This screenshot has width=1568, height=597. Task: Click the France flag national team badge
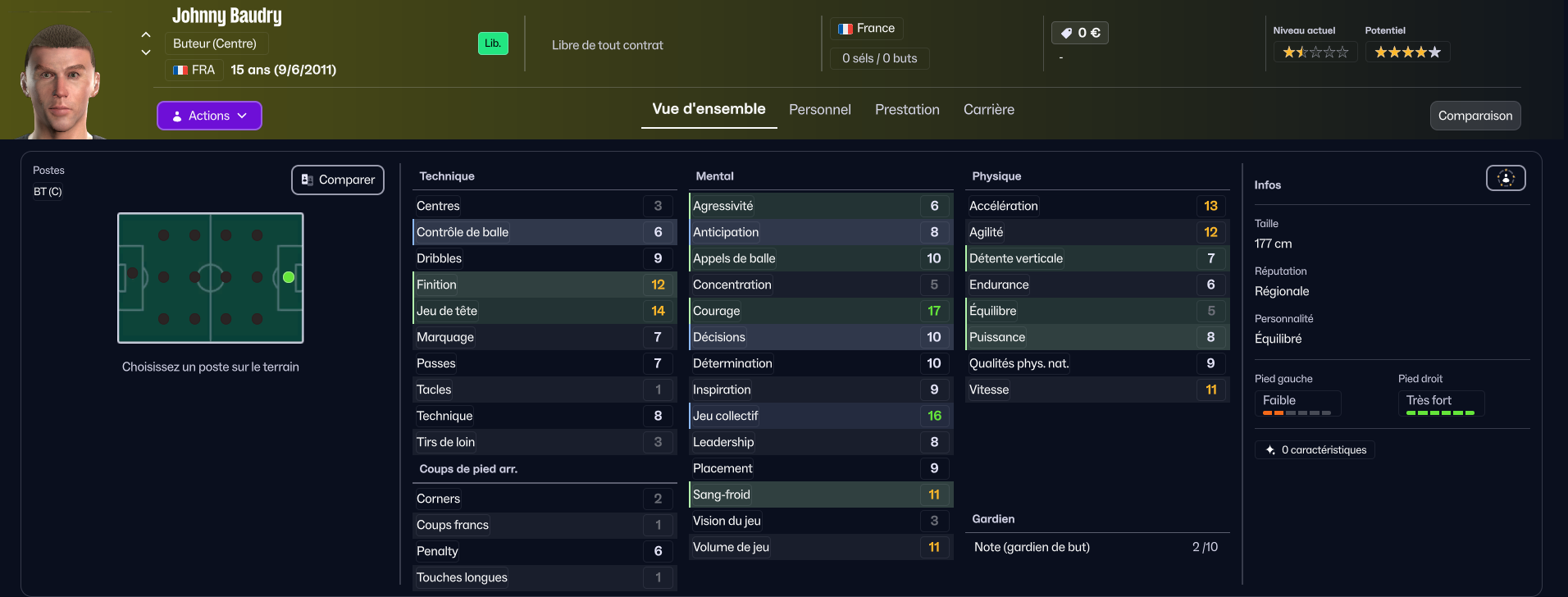tap(846, 29)
